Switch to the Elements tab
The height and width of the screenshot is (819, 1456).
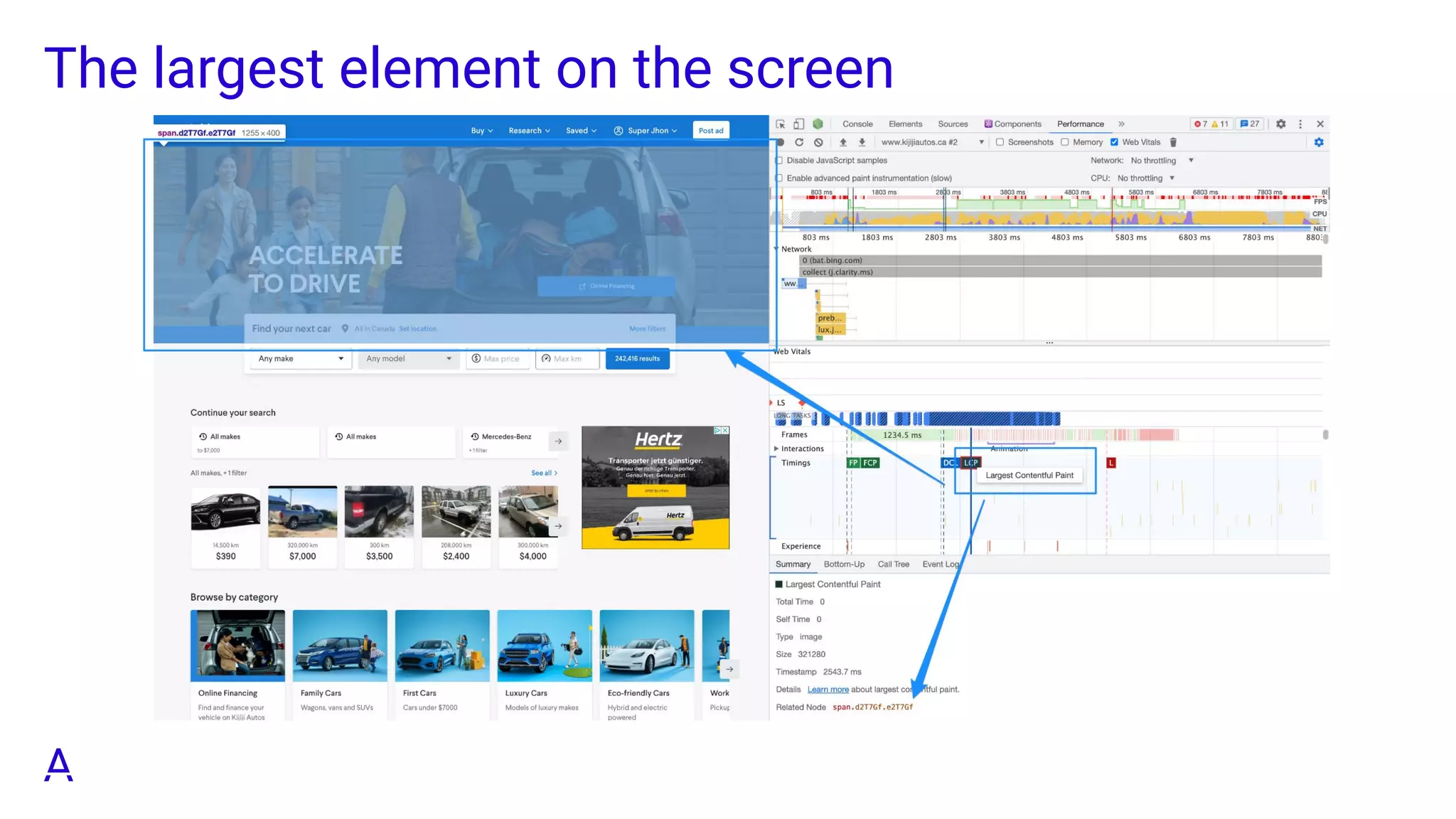point(905,124)
